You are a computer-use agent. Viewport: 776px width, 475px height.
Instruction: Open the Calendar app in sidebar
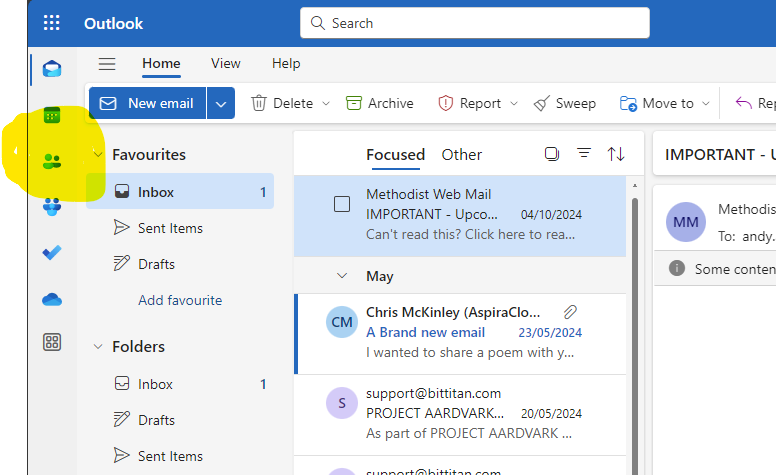click(x=52, y=115)
